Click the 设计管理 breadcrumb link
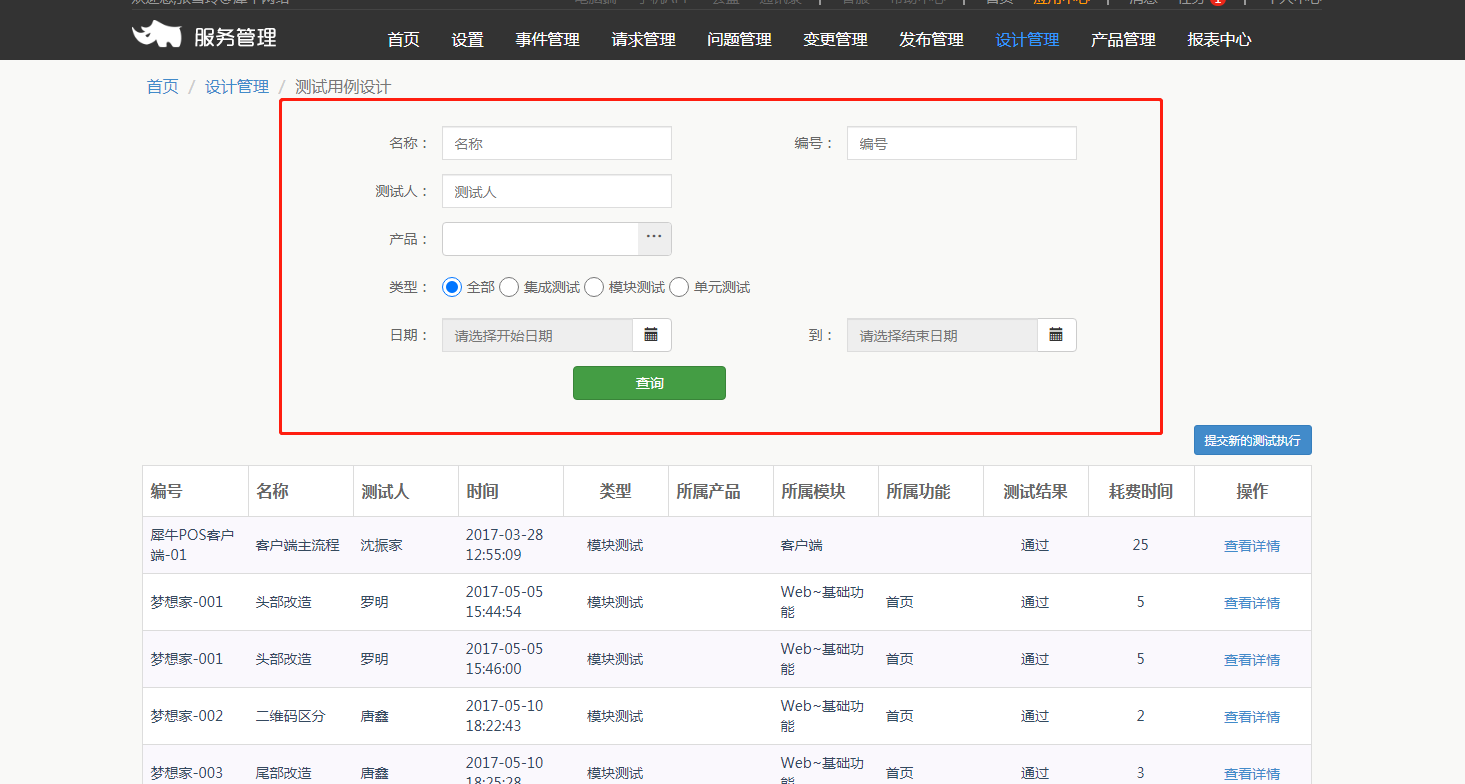Screen dimensions: 1465x784 [237, 87]
